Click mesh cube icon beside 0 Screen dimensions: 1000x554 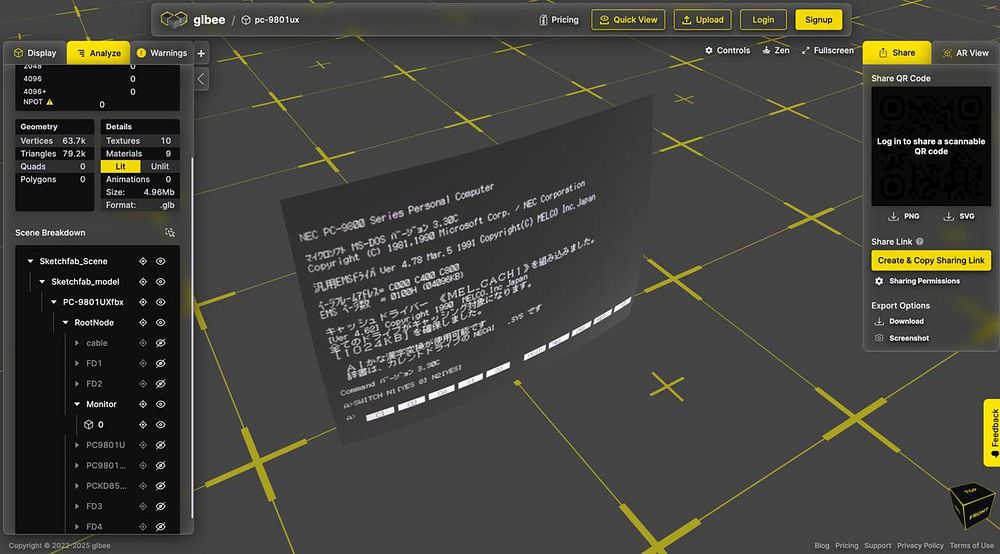point(89,425)
